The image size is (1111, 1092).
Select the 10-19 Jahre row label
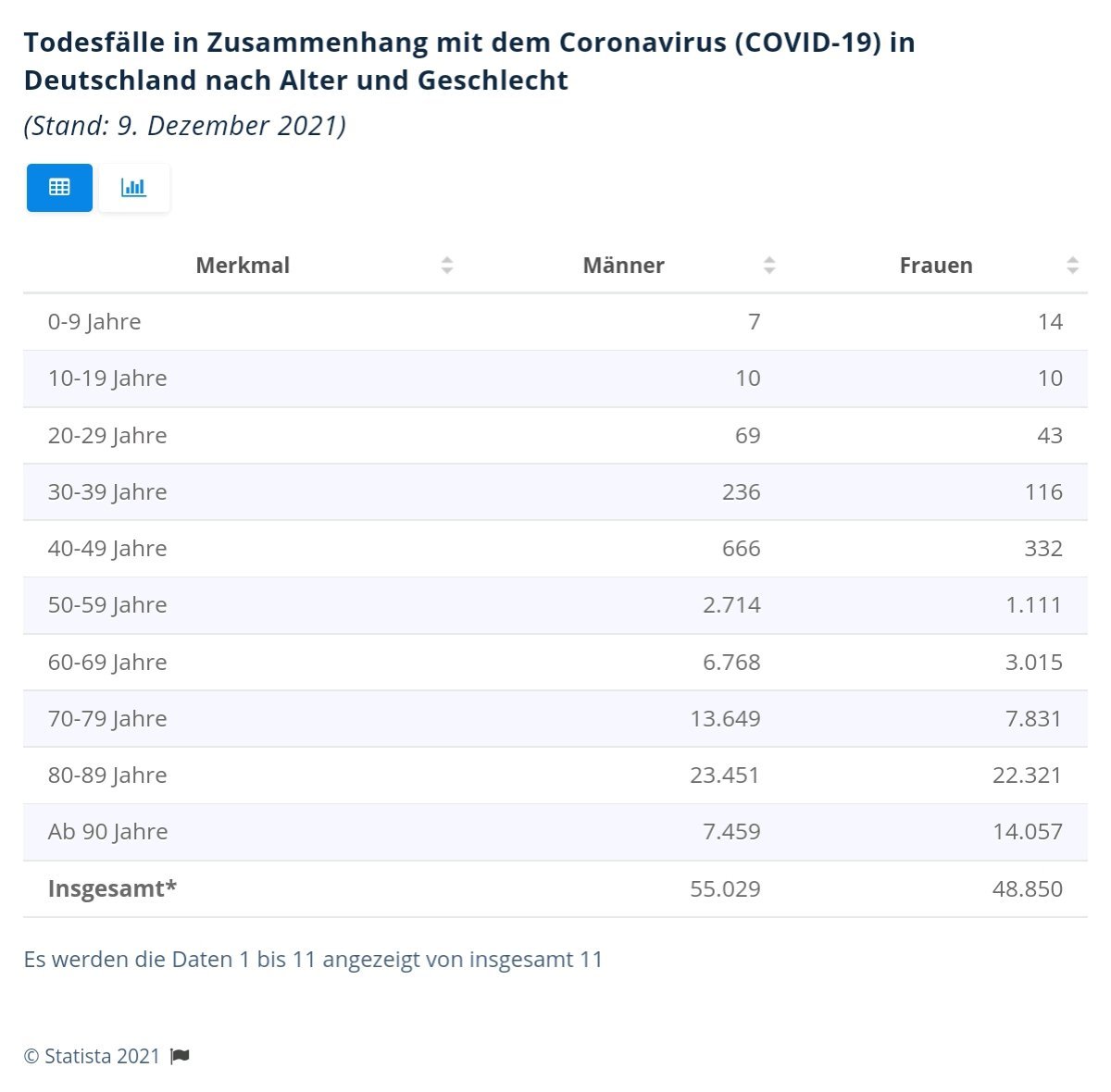107,378
